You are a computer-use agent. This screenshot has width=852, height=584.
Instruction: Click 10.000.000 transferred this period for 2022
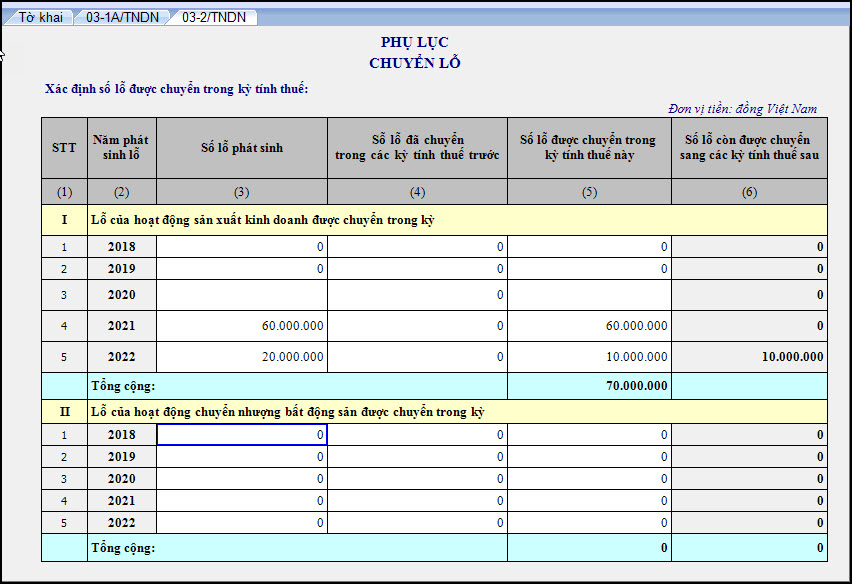click(x=589, y=357)
